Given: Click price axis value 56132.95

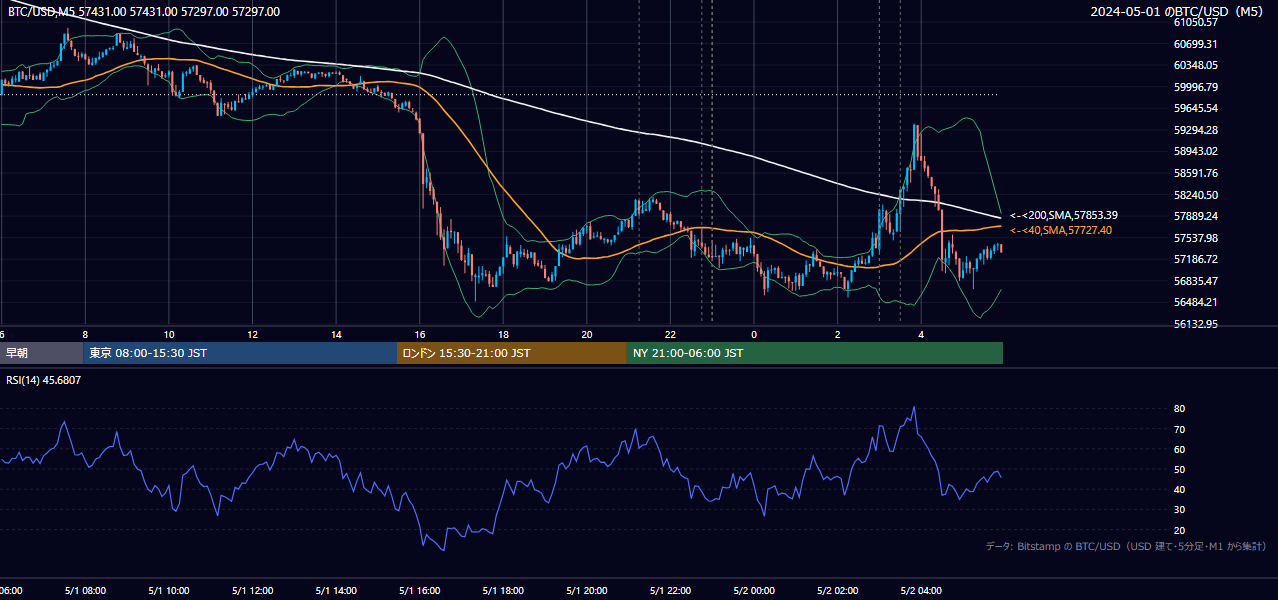Looking at the screenshot, I should tap(1196, 324).
